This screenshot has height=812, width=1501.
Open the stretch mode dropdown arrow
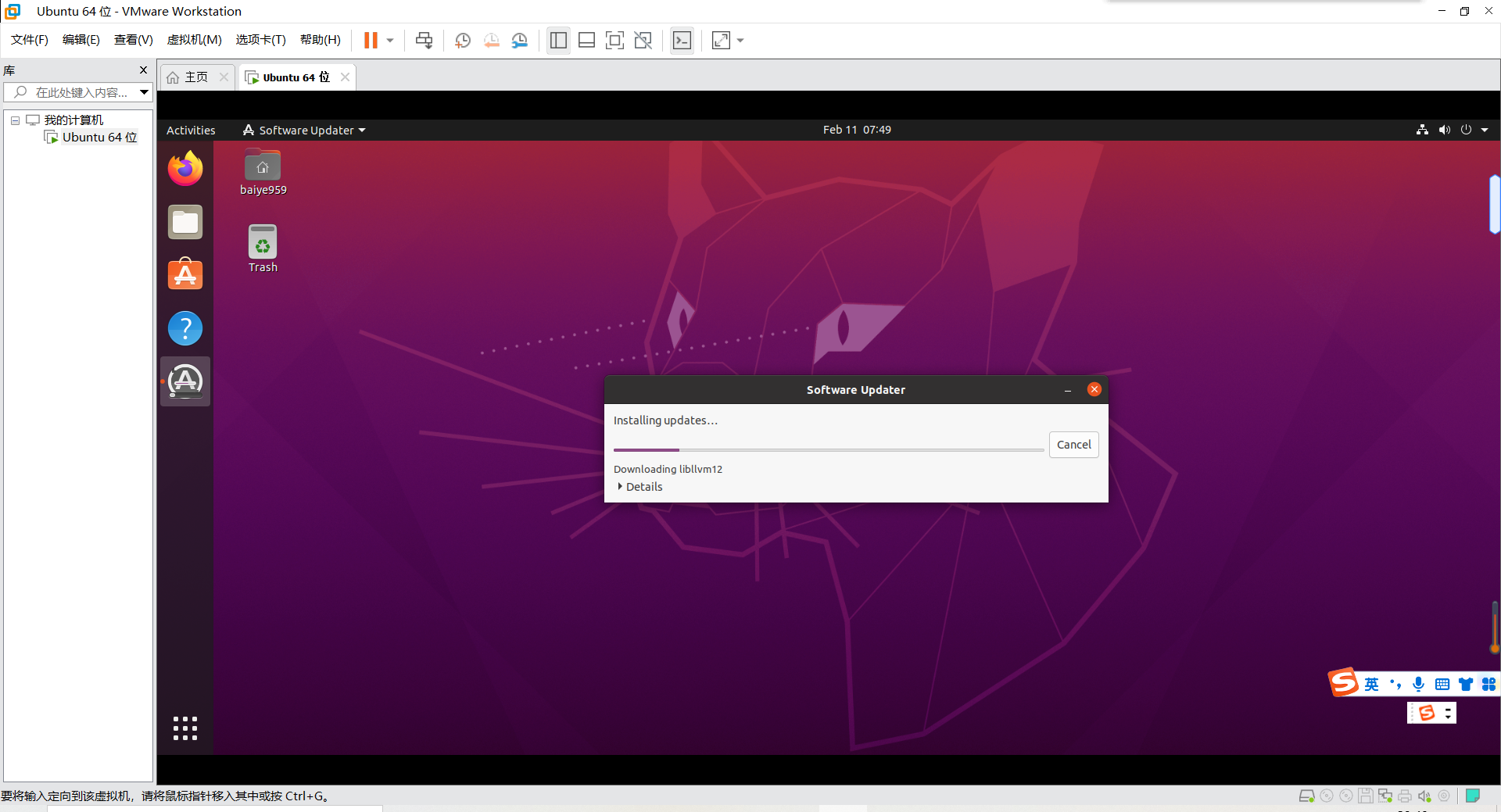point(740,40)
